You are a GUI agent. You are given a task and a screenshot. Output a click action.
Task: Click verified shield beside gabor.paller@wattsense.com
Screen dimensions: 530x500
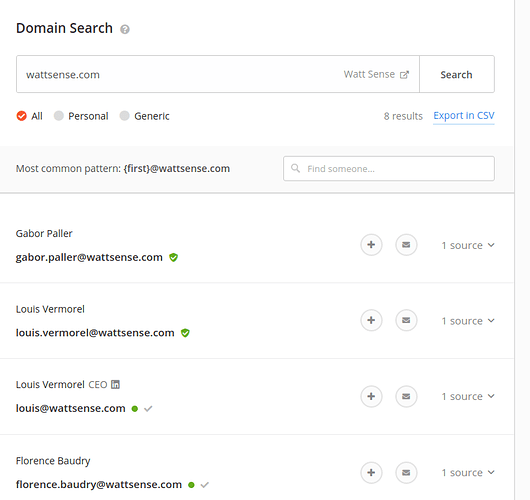click(173, 258)
